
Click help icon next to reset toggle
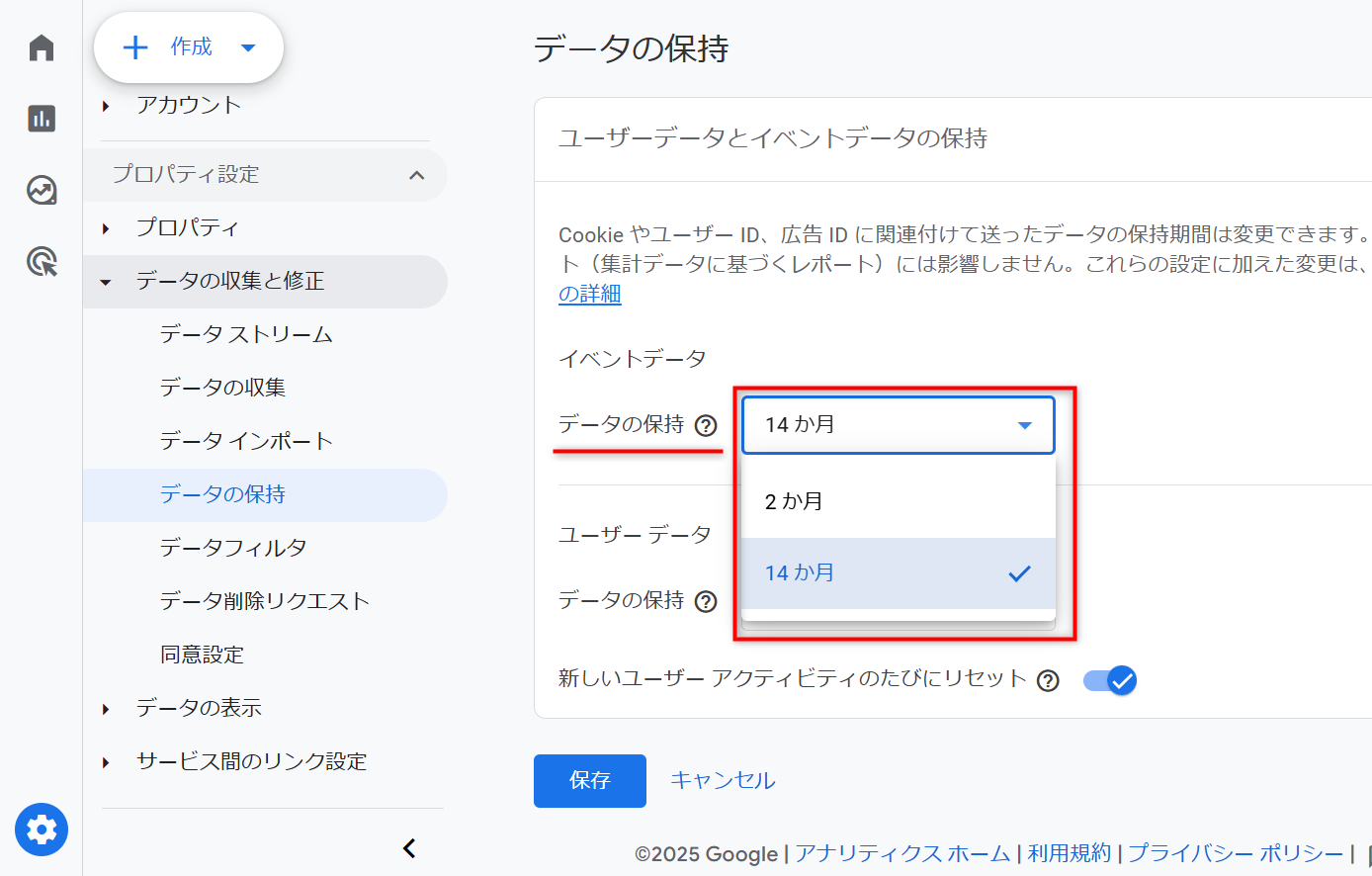coord(1048,680)
